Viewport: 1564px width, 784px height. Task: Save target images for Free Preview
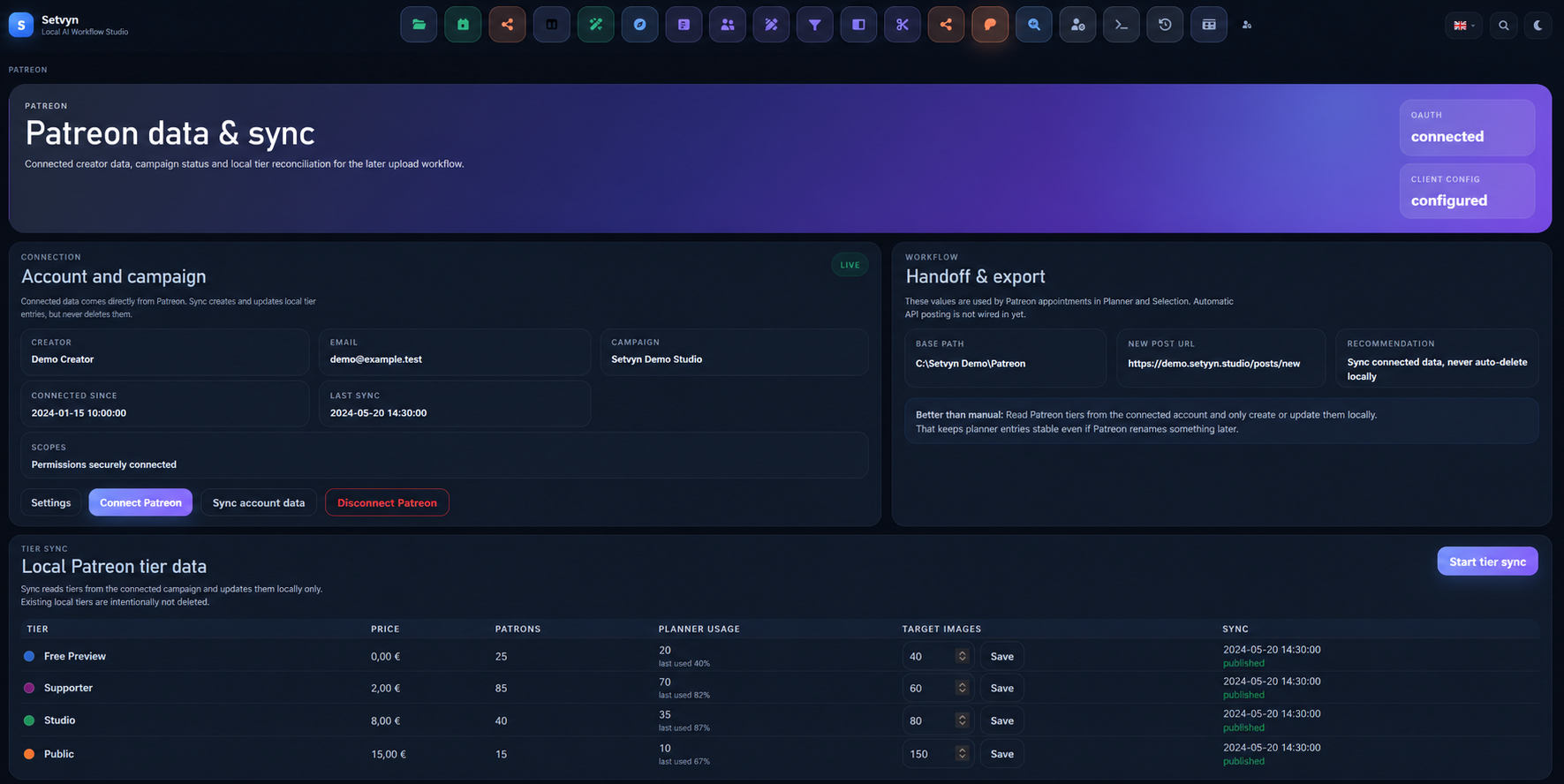pyautogui.click(x=1002, y=656)
